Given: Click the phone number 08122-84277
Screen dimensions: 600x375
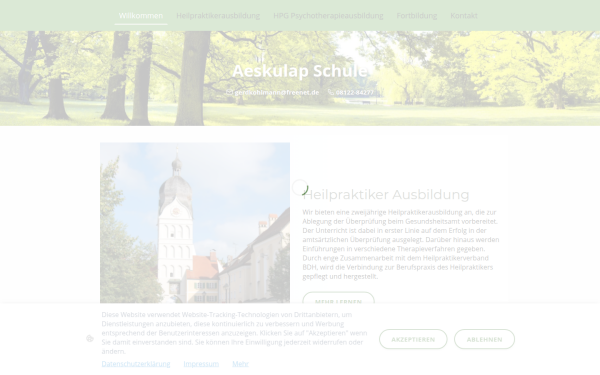Looking at the screenshot, I should 354,92.
